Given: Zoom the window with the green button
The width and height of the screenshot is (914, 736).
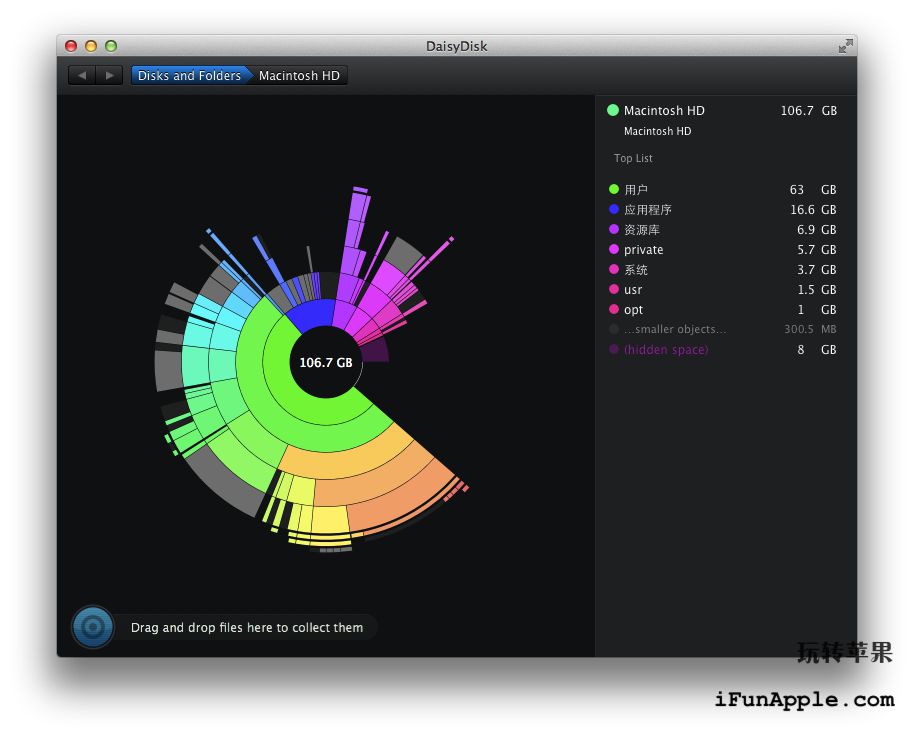Looking at the screenshot, I should [x=111, y=46].
